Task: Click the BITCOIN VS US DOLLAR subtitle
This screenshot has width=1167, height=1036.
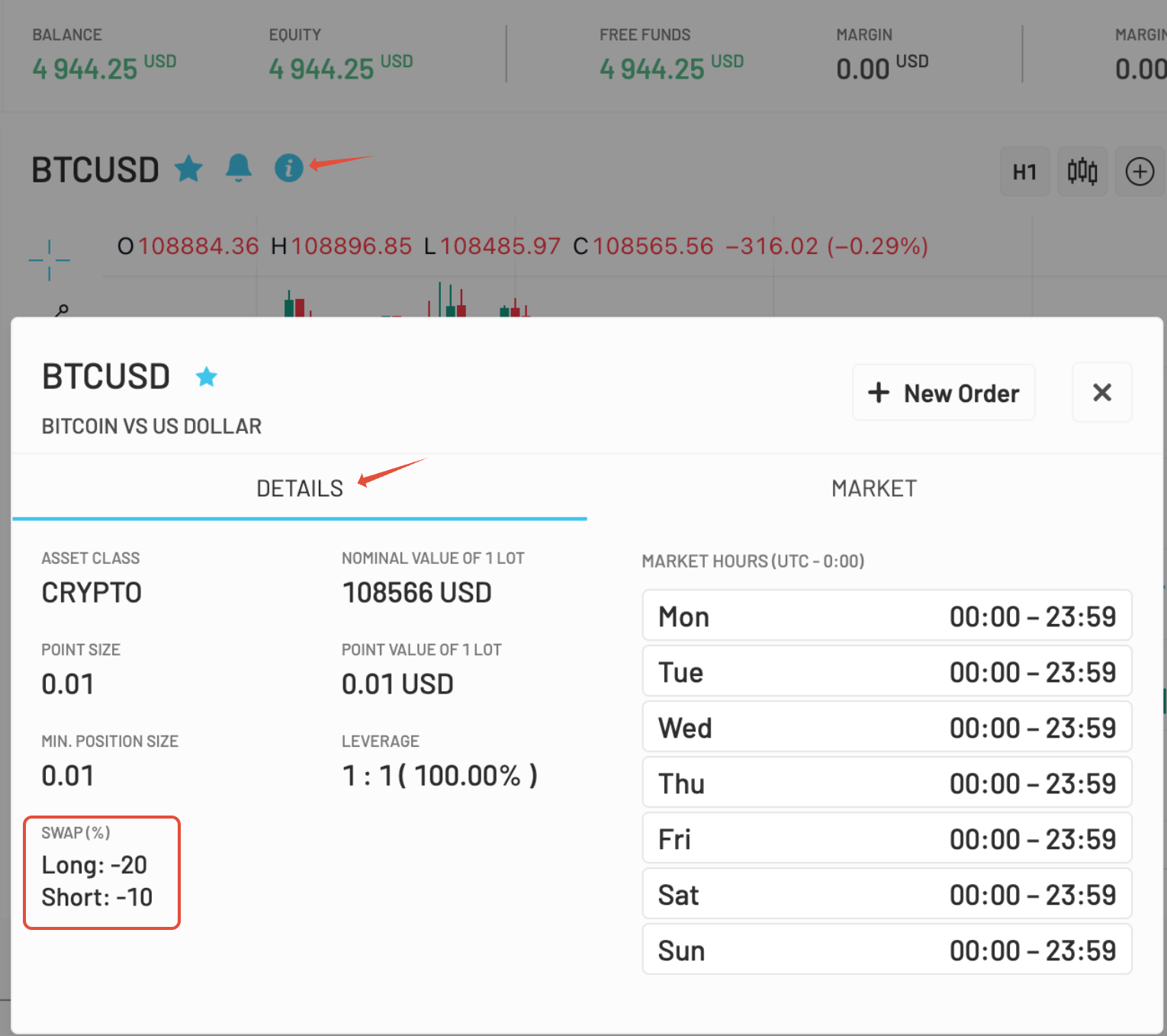Action: click(151, 426)
